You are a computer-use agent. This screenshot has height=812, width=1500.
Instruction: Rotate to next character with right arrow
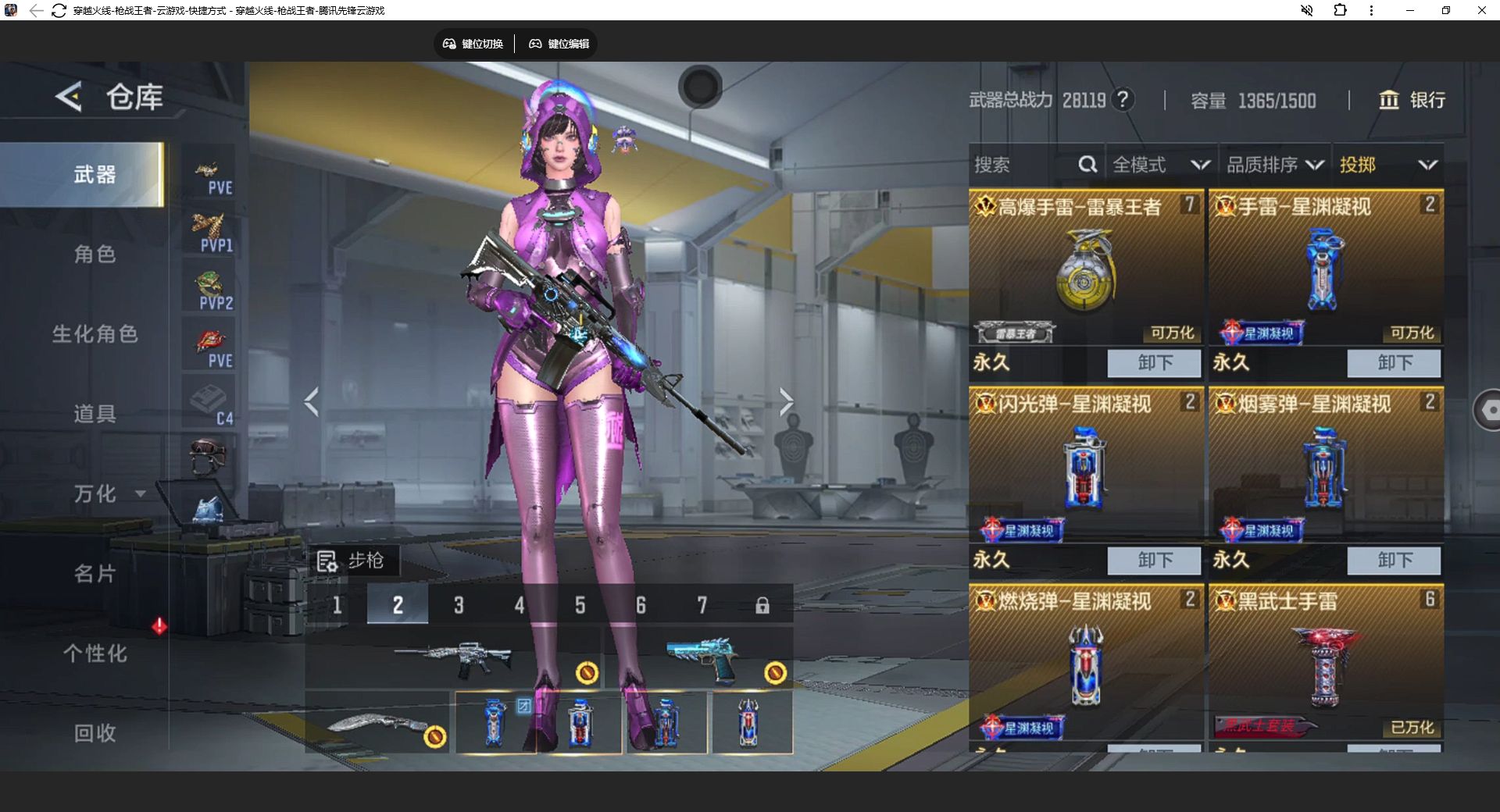[x=786, y=402]
